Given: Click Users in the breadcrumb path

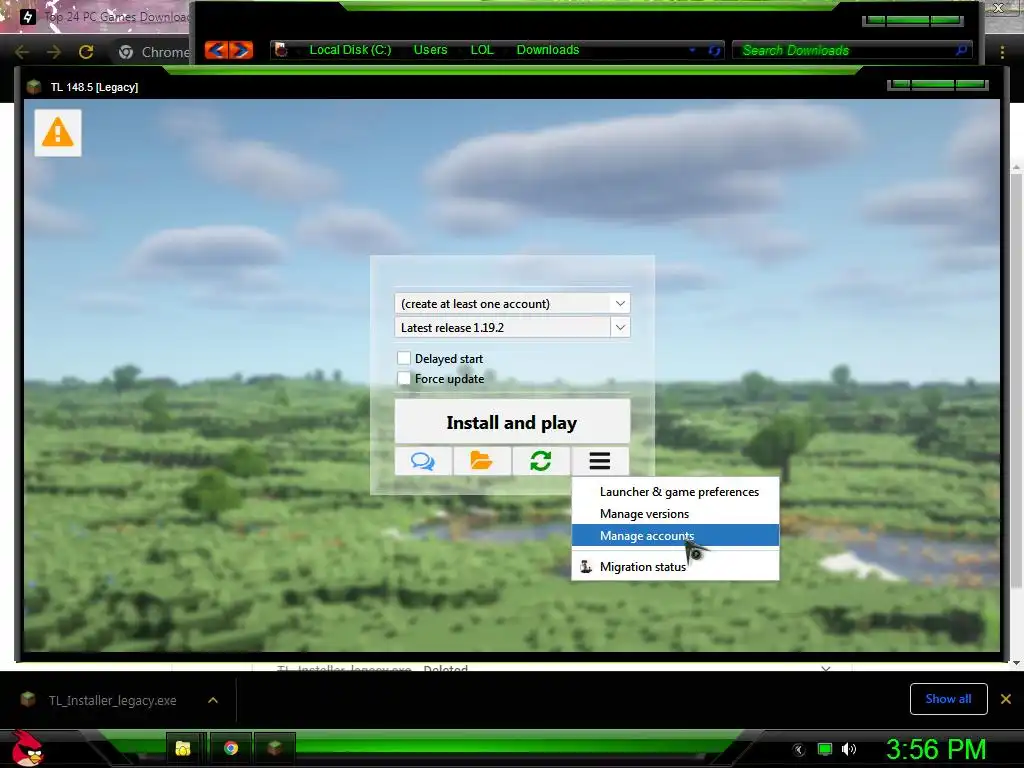Looking at the screenshot, I should click(430, 50).
